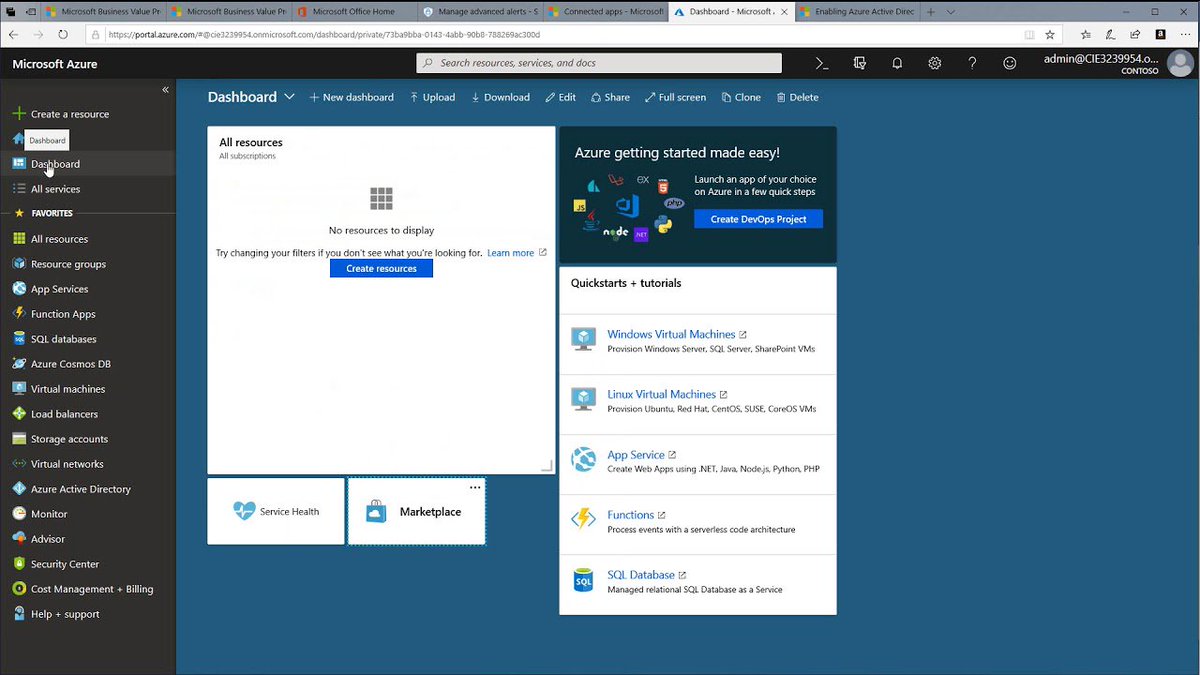Screen dimensions: 1200x675
Task: Click the Security Center shield icon
Action: [x=19, y=564]
